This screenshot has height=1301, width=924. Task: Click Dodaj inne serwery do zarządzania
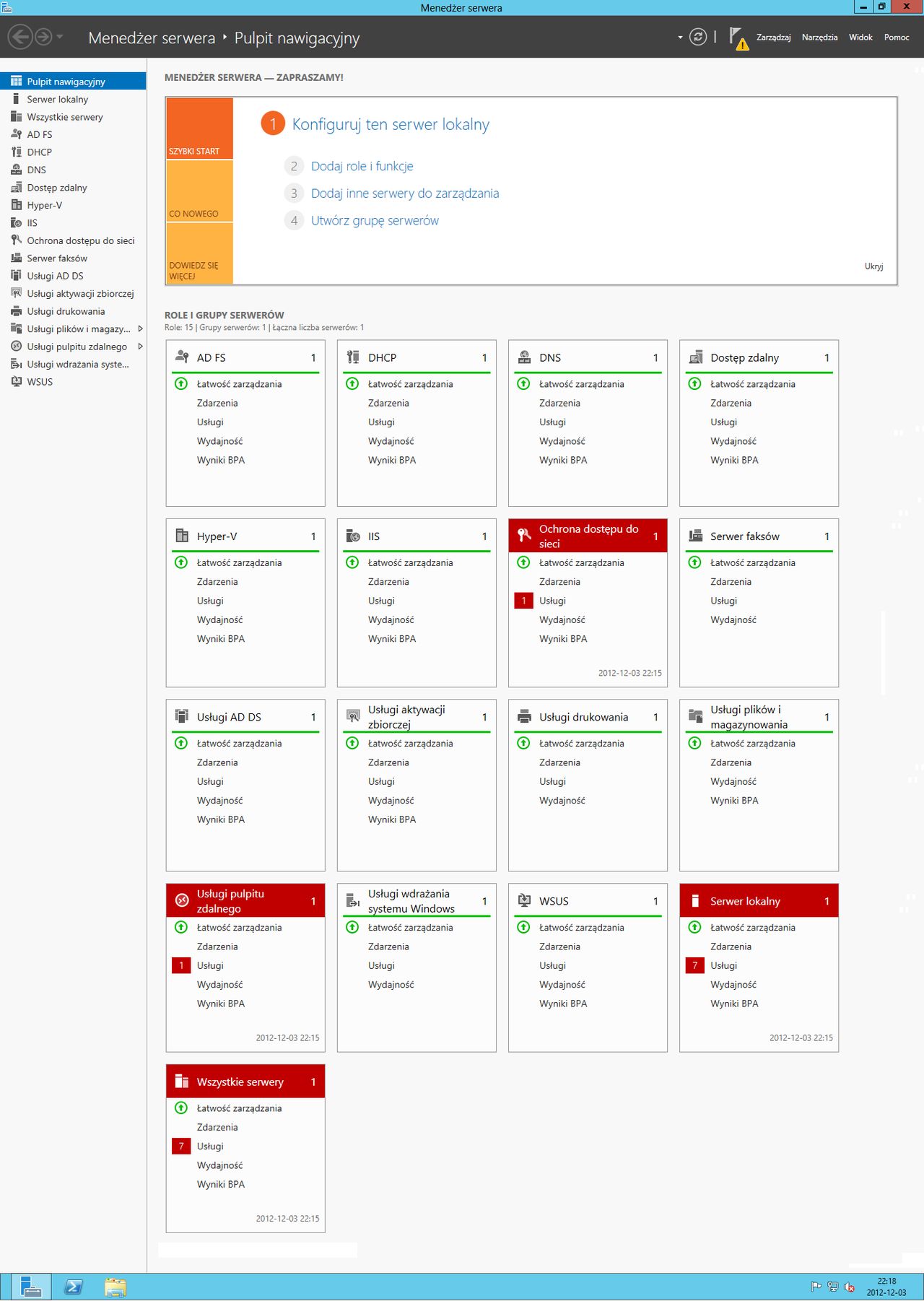[x=405, y=193]
